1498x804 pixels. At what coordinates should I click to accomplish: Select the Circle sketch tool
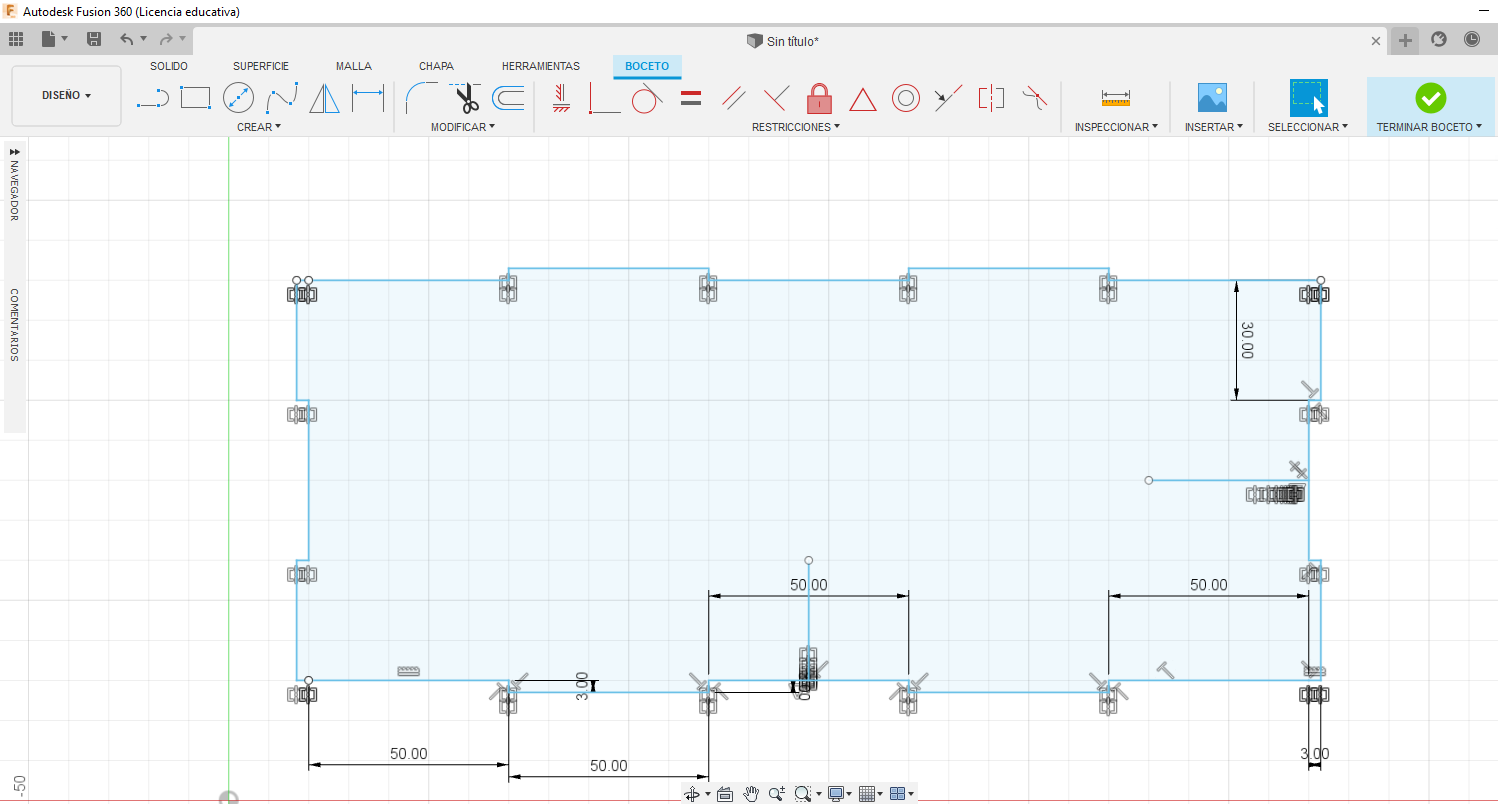(238, 98)
